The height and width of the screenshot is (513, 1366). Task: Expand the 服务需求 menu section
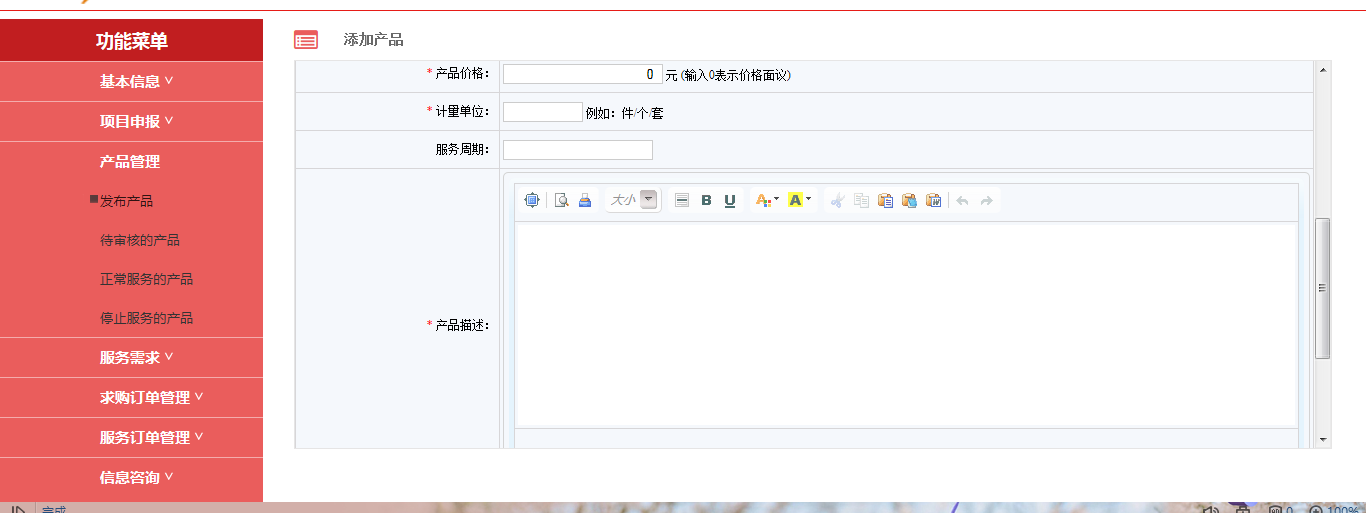click(136, 357)
